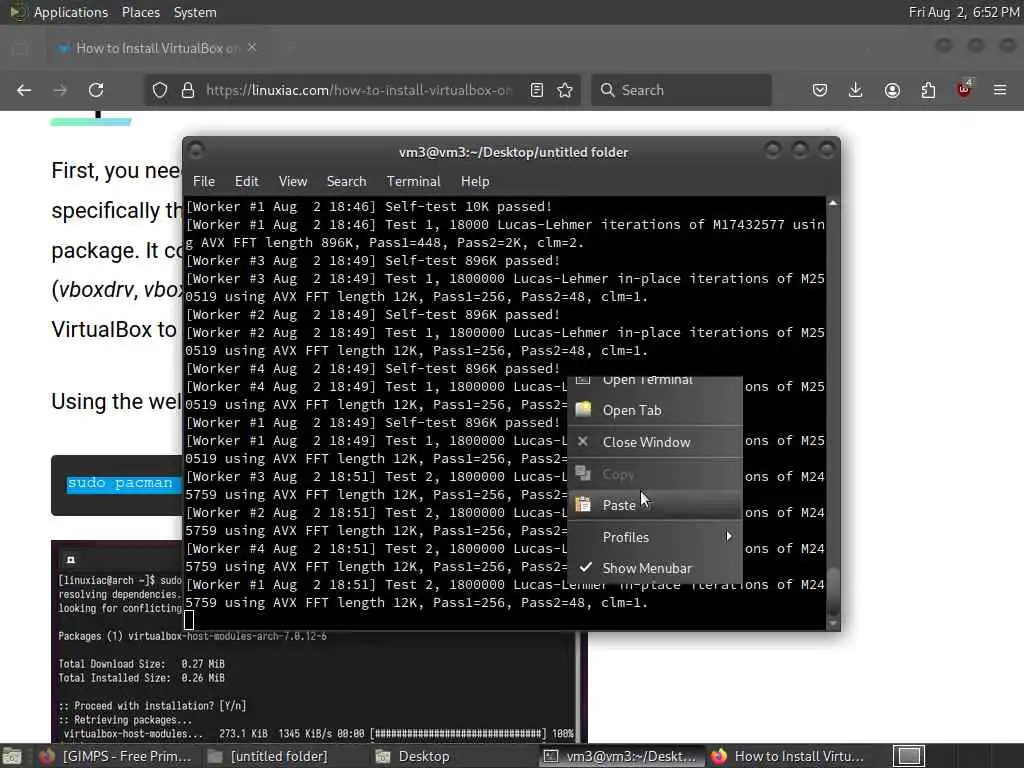Open the Firefox account icon
Image resolution: width=1024 pixels, height=768 pixels.
pyautogui.click(x=892, y=90)
